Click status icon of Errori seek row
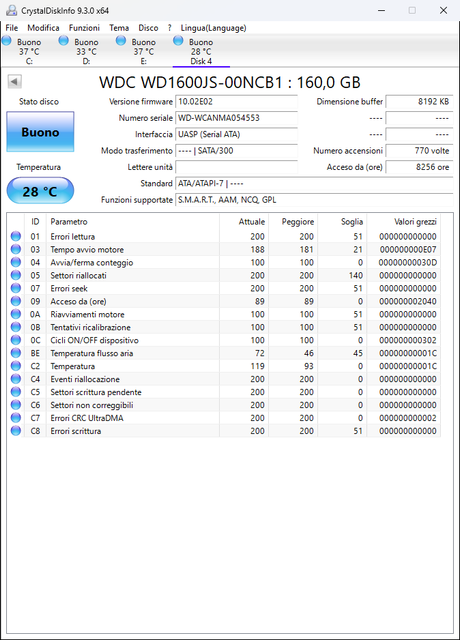 (x=16, y=288)
